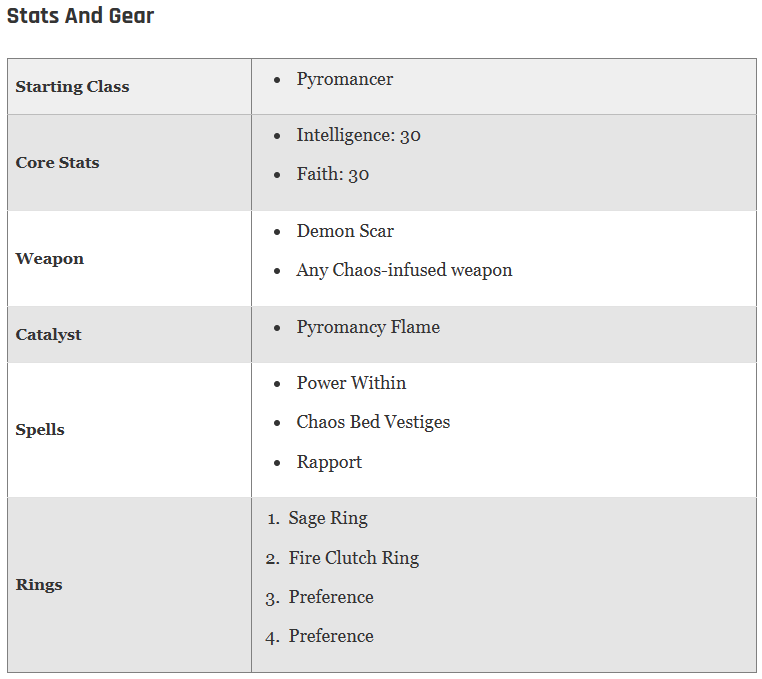The width and height of the screenshot is (762, 679).
Task: Click the Pyromancy Flame entry
Action: click(x=368, y=327)
